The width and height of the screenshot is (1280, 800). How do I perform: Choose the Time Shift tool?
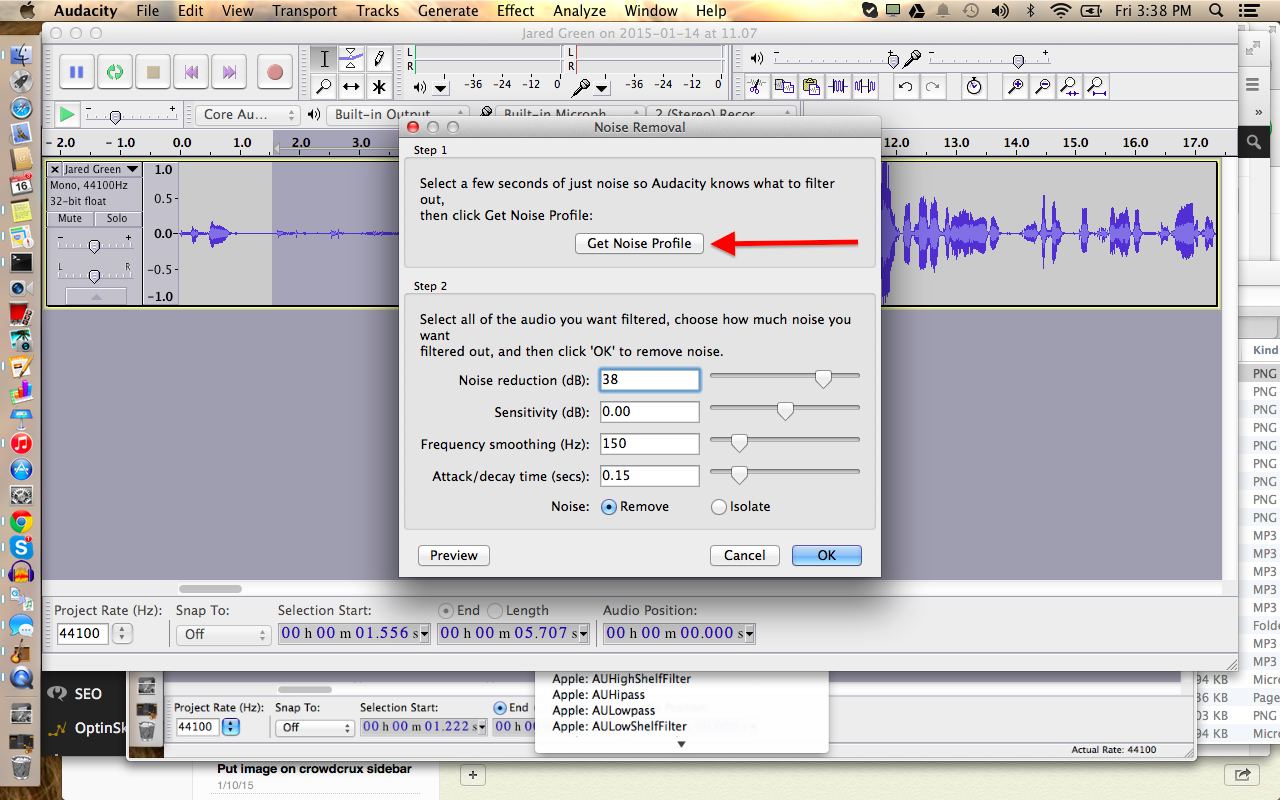click(351, 87)
